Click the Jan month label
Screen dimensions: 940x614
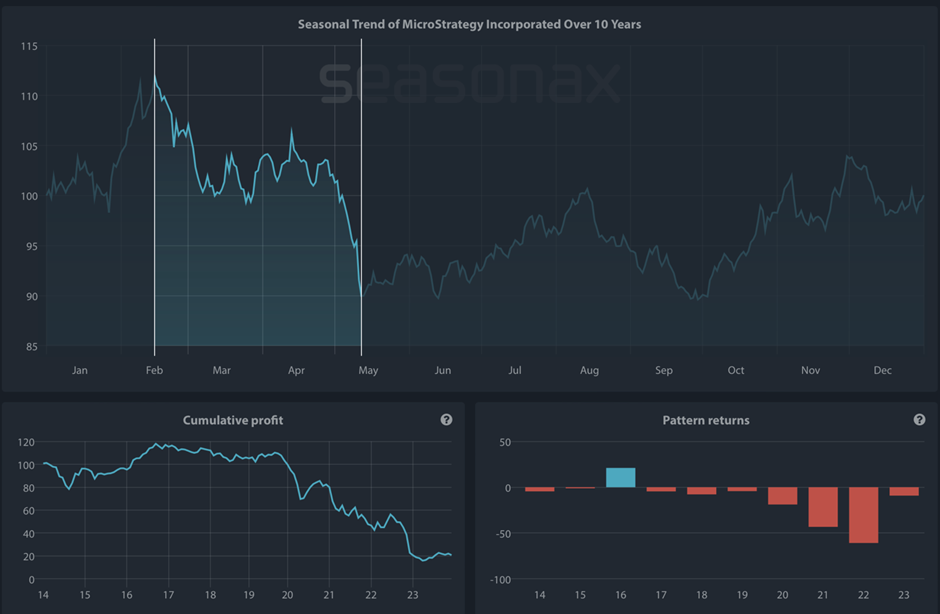80,371
